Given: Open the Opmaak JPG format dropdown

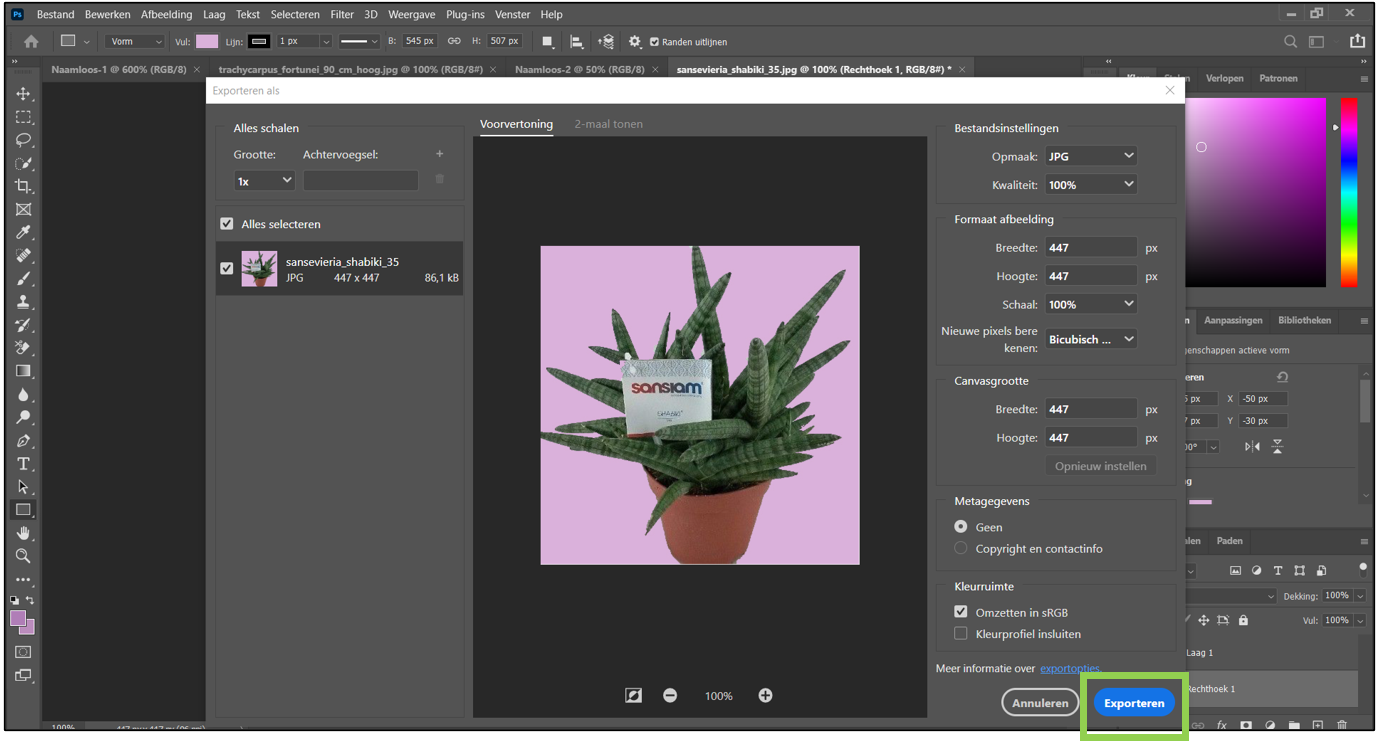Looking at the screenshot, I should click(x=1090, y=156).
